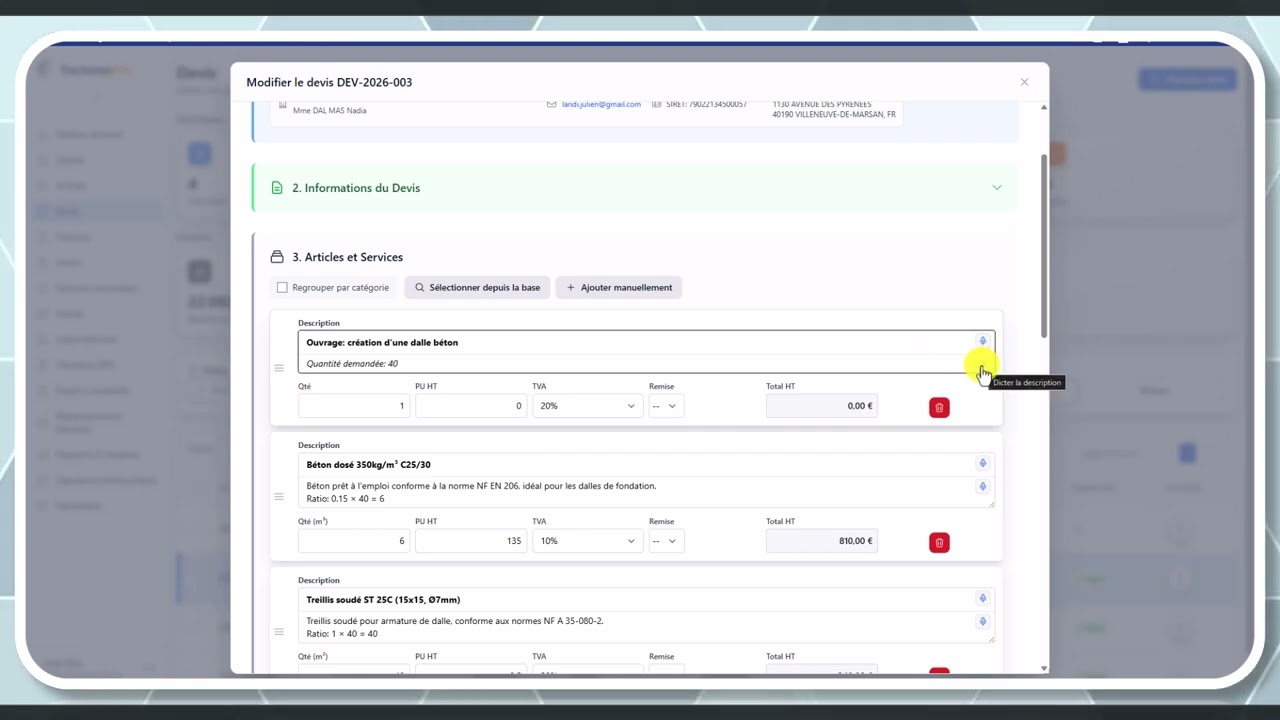The image size is (1280, 720).
Task: Click the Total HT 810,00 € field
Action: [x=822, y=541]
